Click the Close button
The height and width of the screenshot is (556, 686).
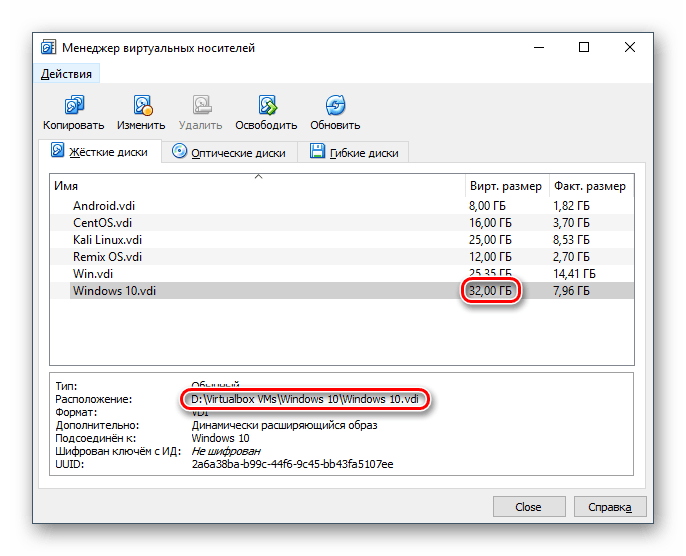[x=529, y=507]
